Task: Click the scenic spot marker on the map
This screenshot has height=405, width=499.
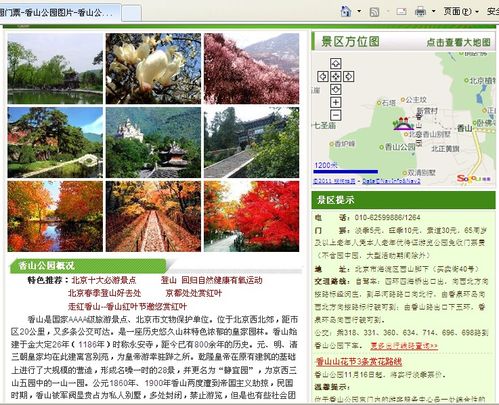Action: tap(403, 124)
